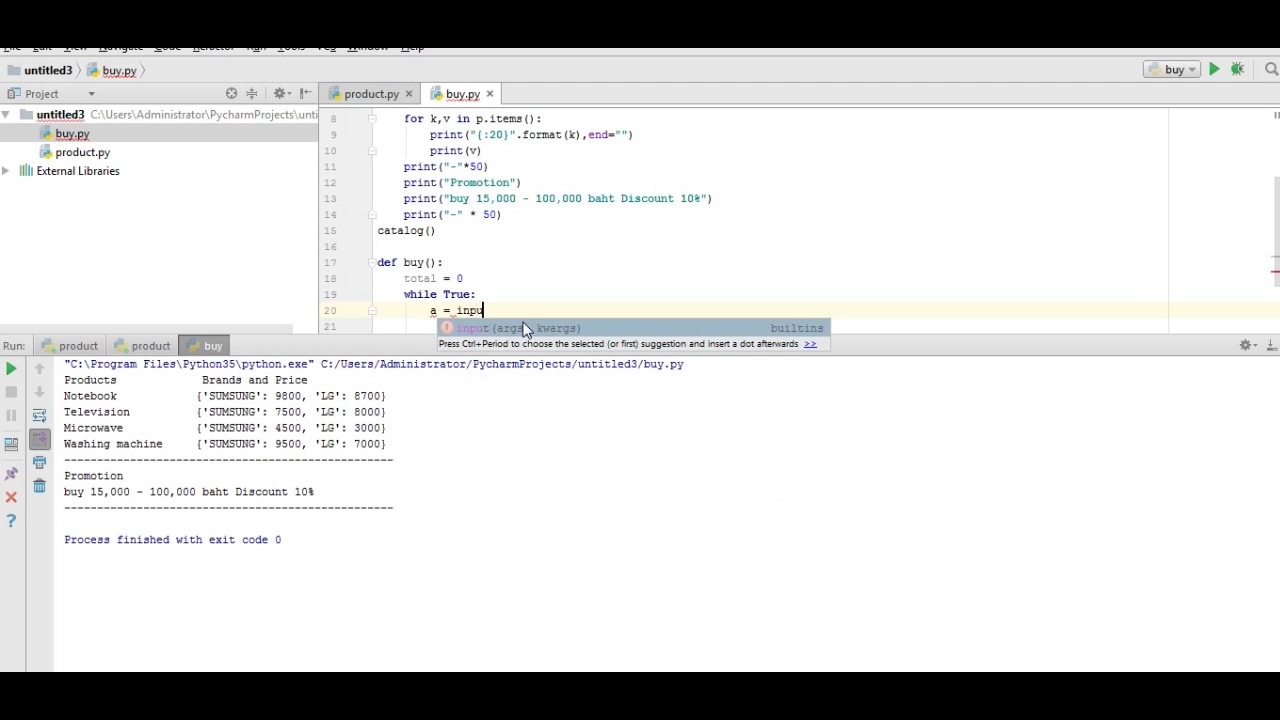Click 'Process finished with exit code 0'
1280x720 pixels.
(173, 540)
